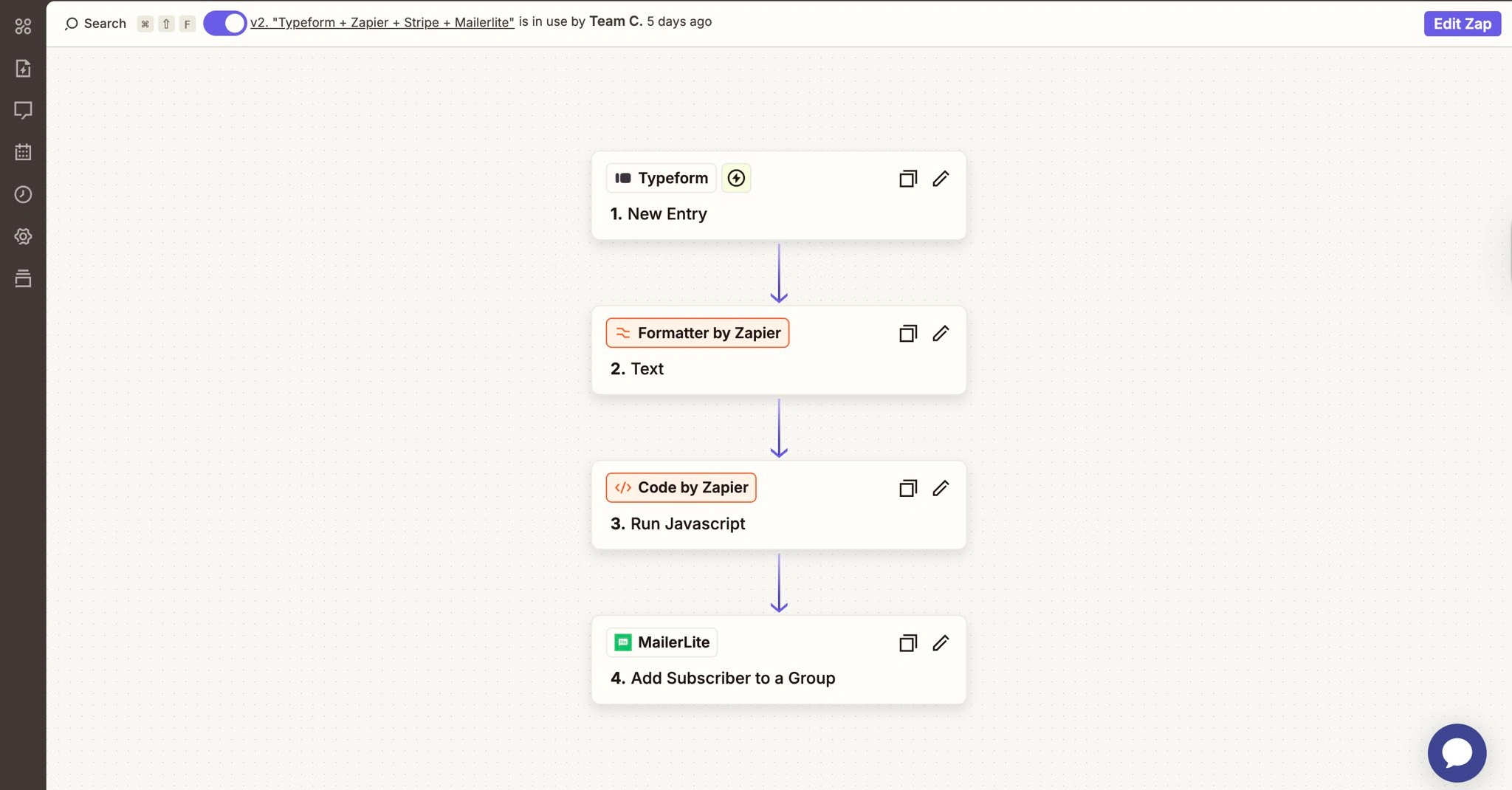
Task: Click the Edit Zap button
Action: click(1461, 23)
